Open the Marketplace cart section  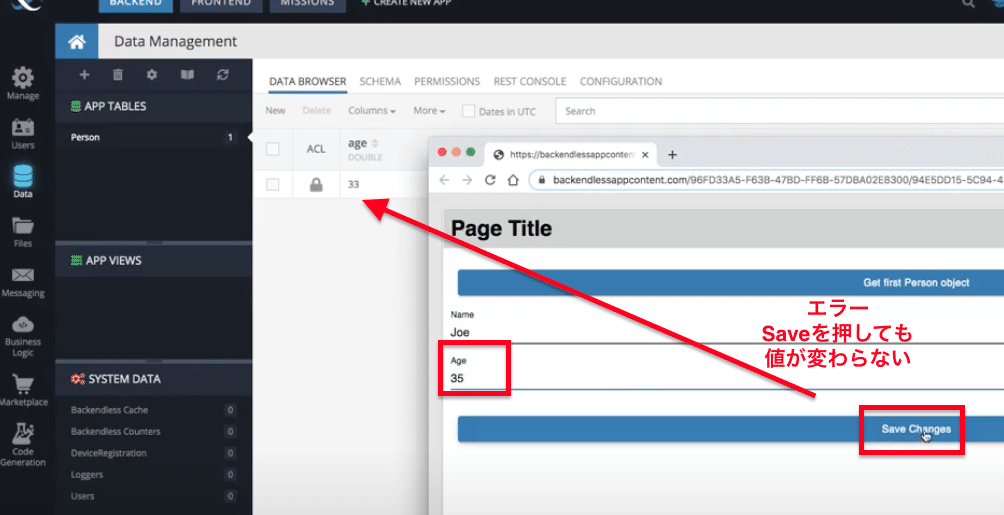22,391
